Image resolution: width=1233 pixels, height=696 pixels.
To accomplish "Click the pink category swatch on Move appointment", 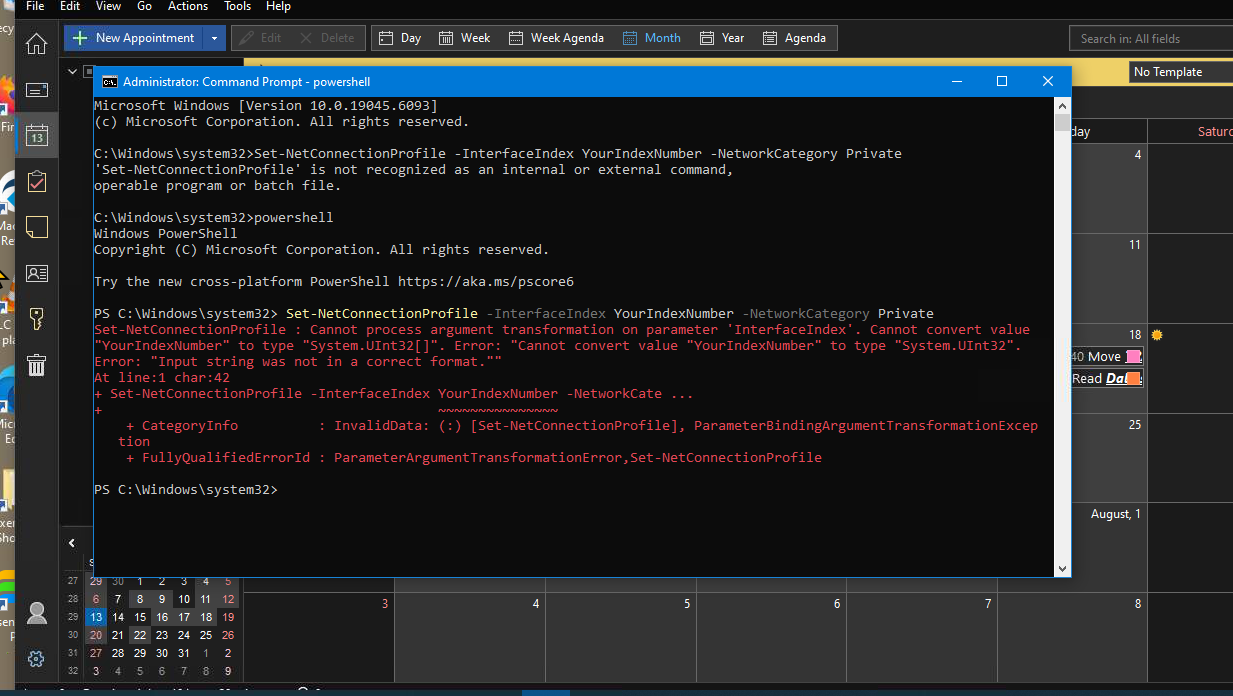I will [1133, 356].
